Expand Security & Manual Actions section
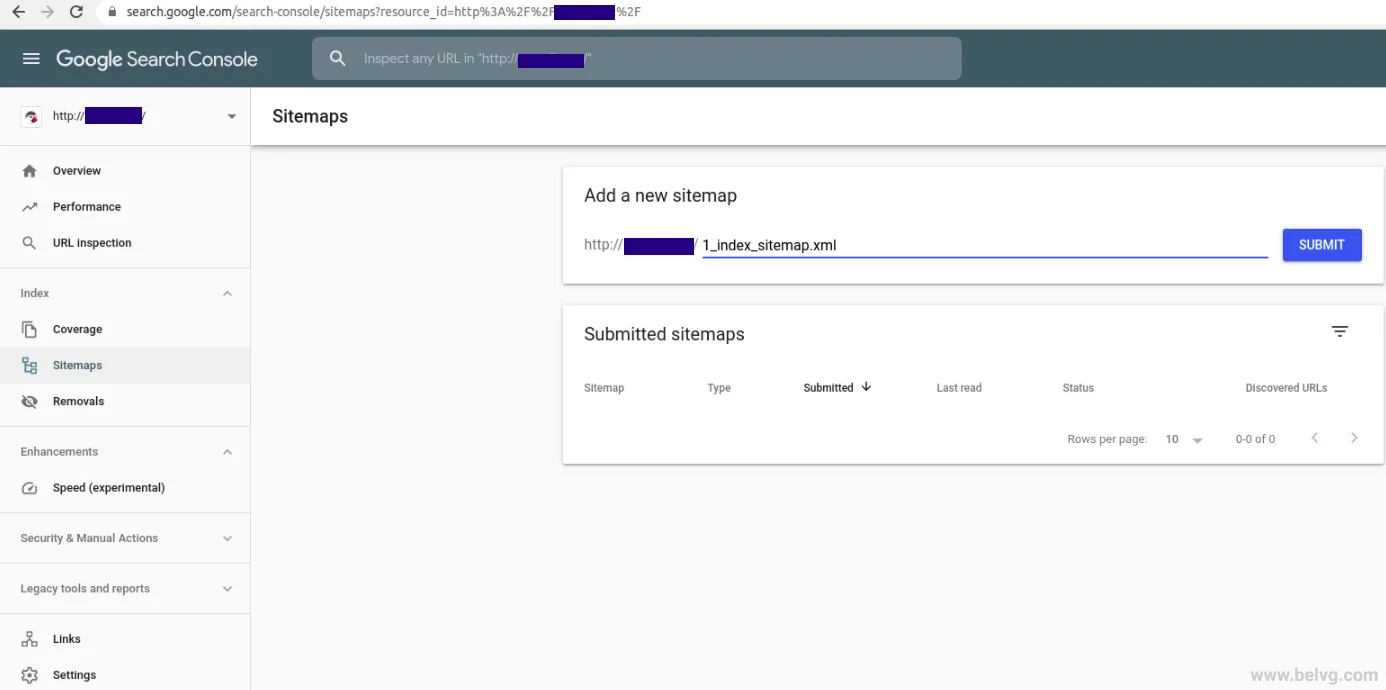The image size is (1386, 690). point(227,538)
